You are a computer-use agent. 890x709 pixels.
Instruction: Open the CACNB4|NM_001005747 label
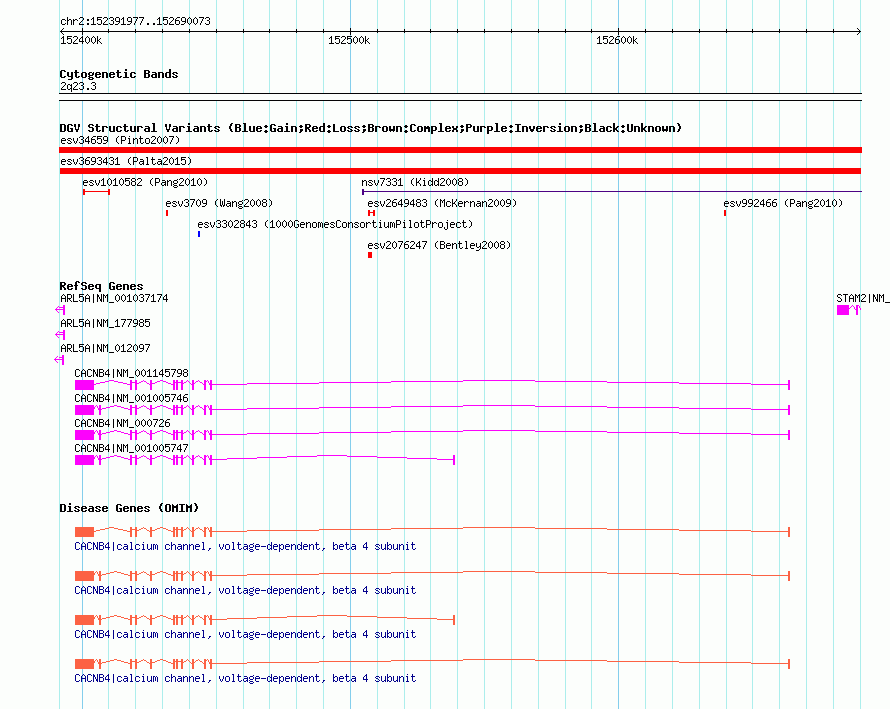(131, 448)
